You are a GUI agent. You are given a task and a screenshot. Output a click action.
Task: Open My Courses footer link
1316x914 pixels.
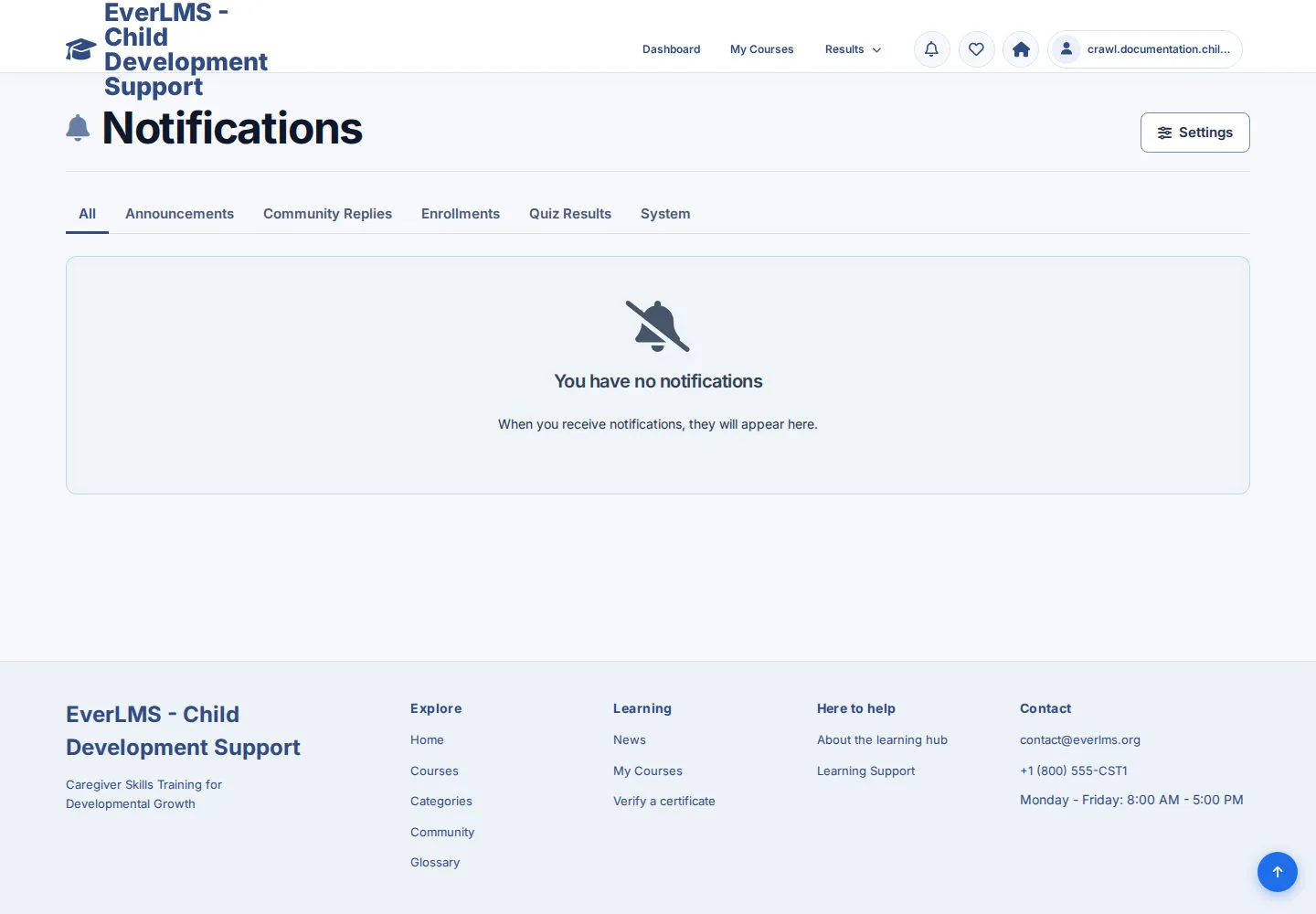(x=648, y=771)
